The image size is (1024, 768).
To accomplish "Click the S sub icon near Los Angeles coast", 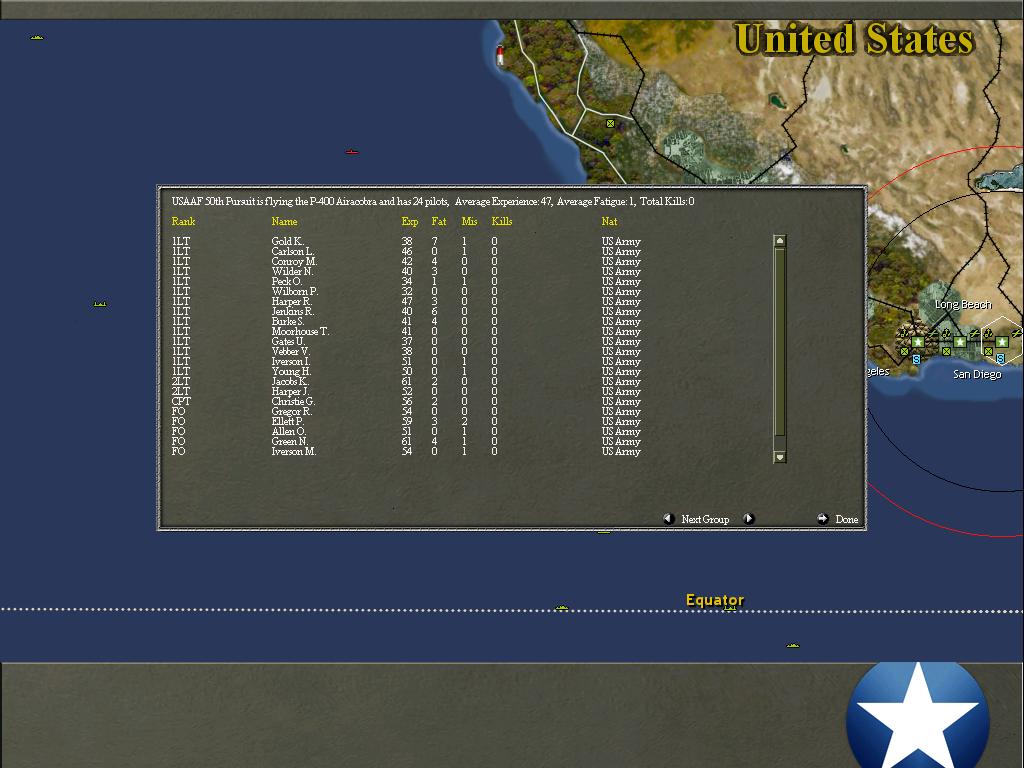I will tap(916, 359).
